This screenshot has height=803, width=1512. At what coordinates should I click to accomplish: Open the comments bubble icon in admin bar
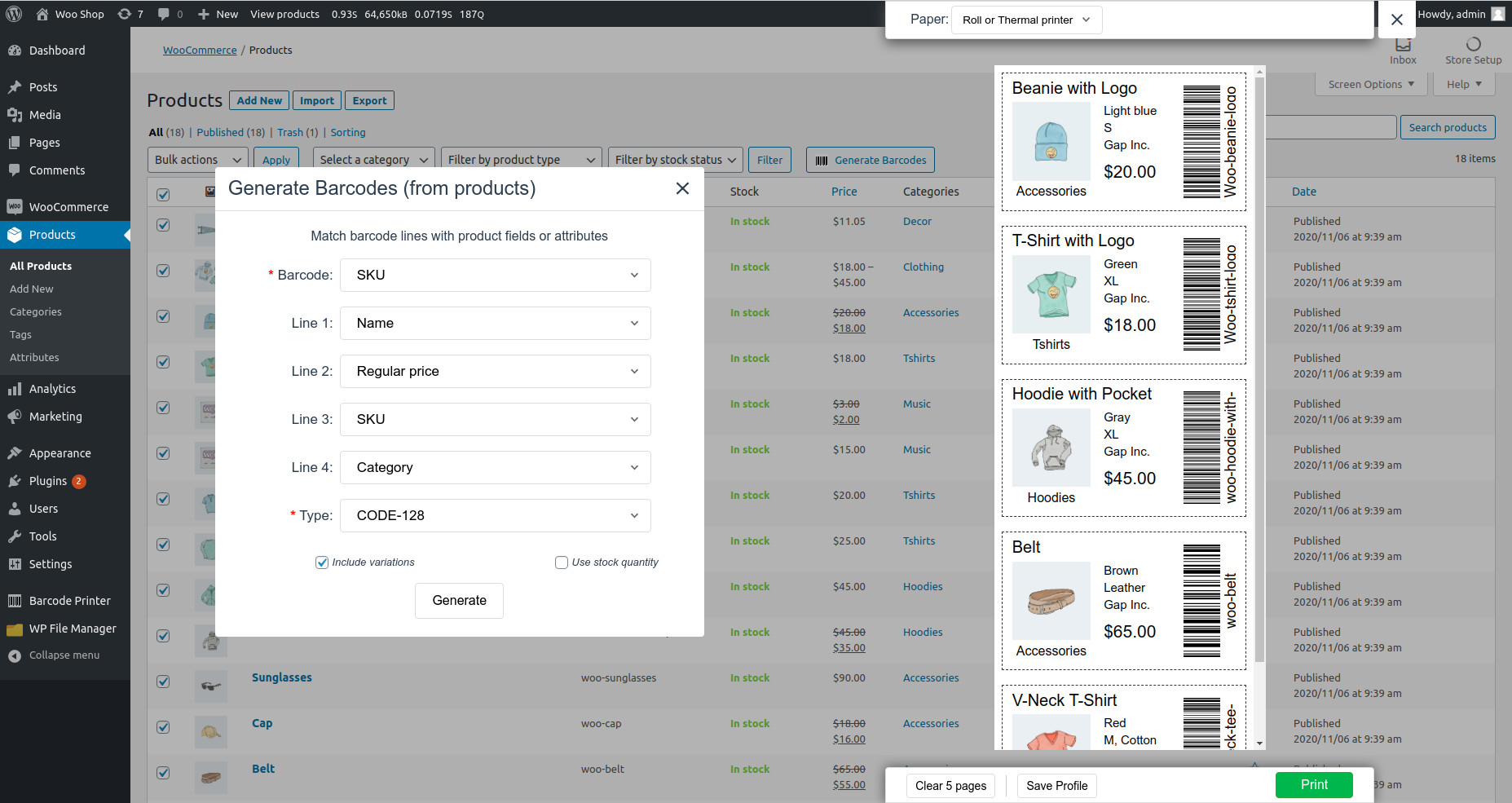tap(164, 14)
